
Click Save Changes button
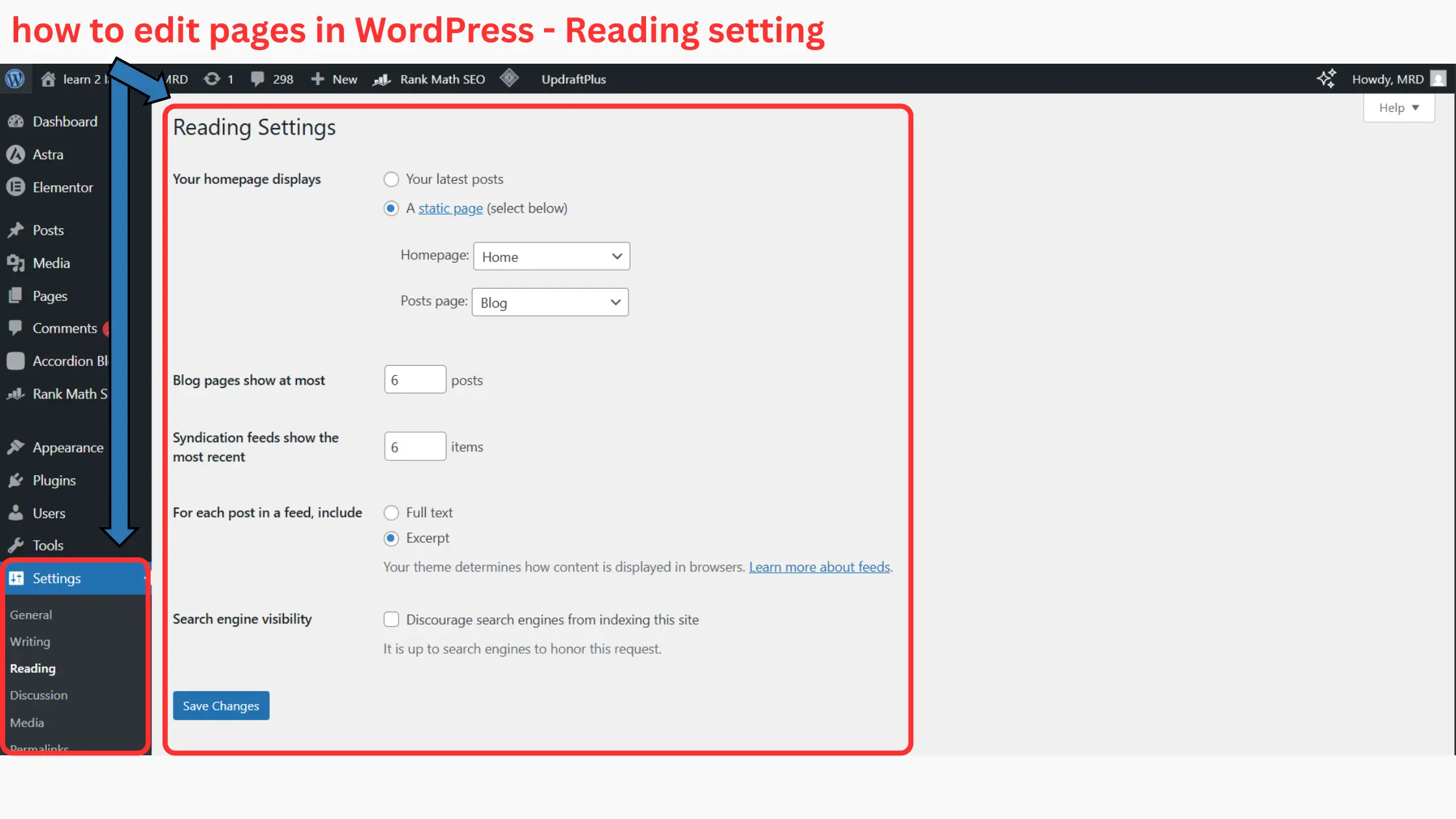coord(221,705)
